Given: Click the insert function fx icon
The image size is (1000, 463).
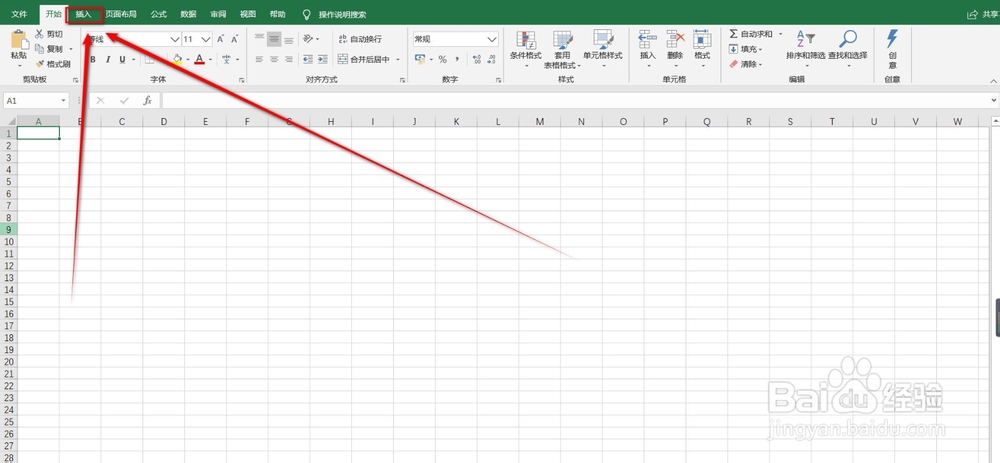Looking at the screenshot, I should 147,101.
